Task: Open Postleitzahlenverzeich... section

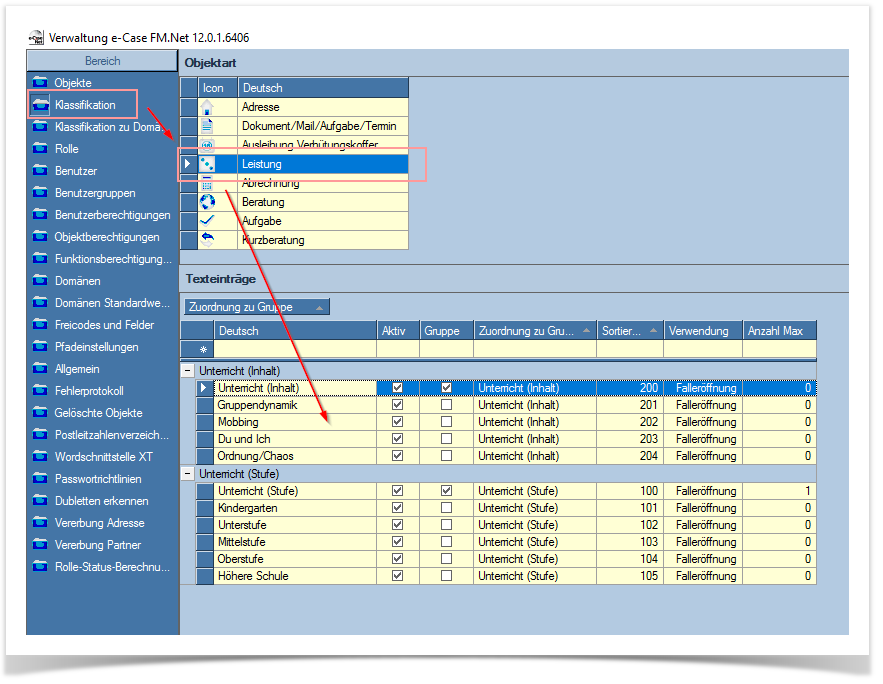Action: [x=112, y=435]
